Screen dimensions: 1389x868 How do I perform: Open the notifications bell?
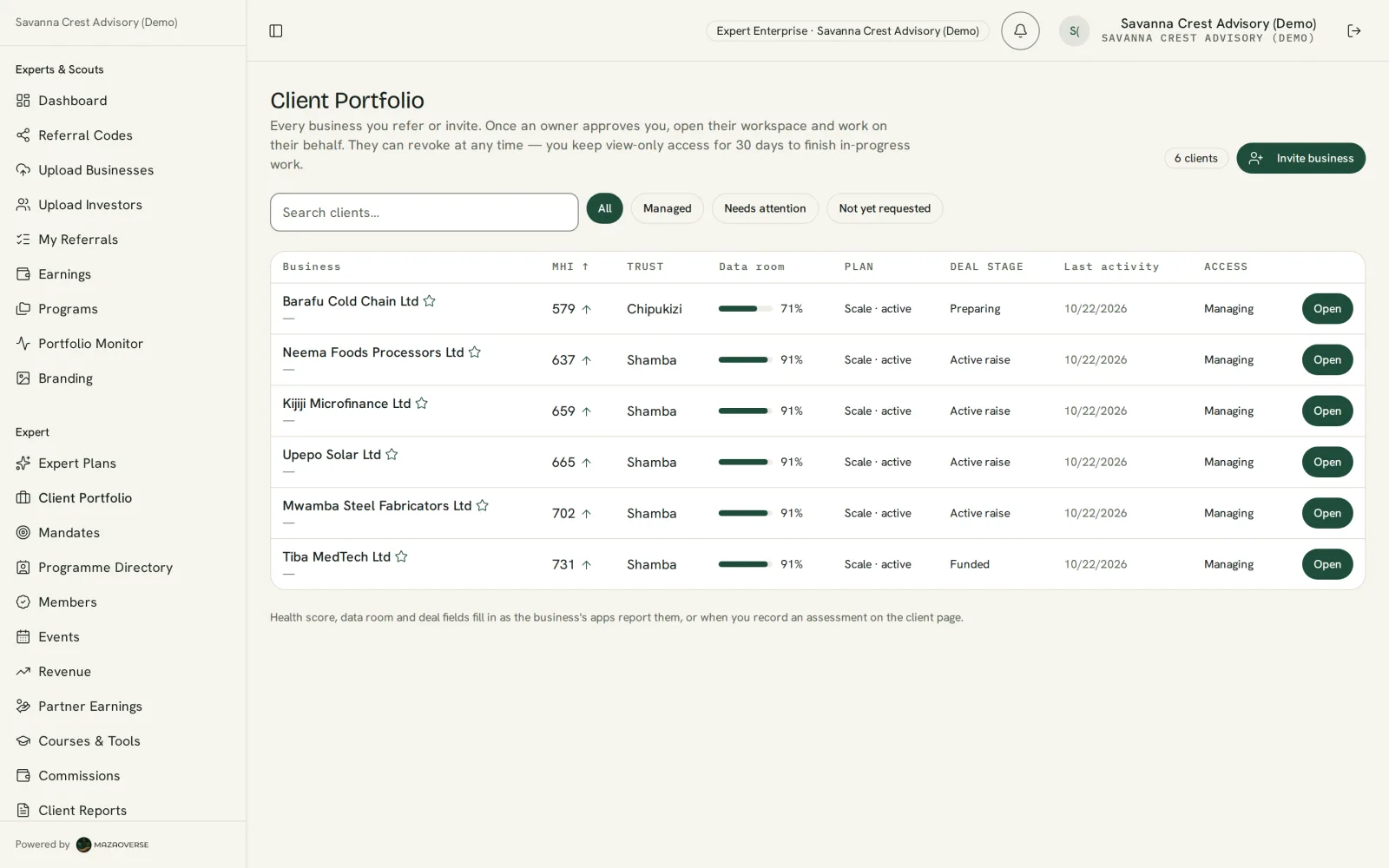(1020, 31)
